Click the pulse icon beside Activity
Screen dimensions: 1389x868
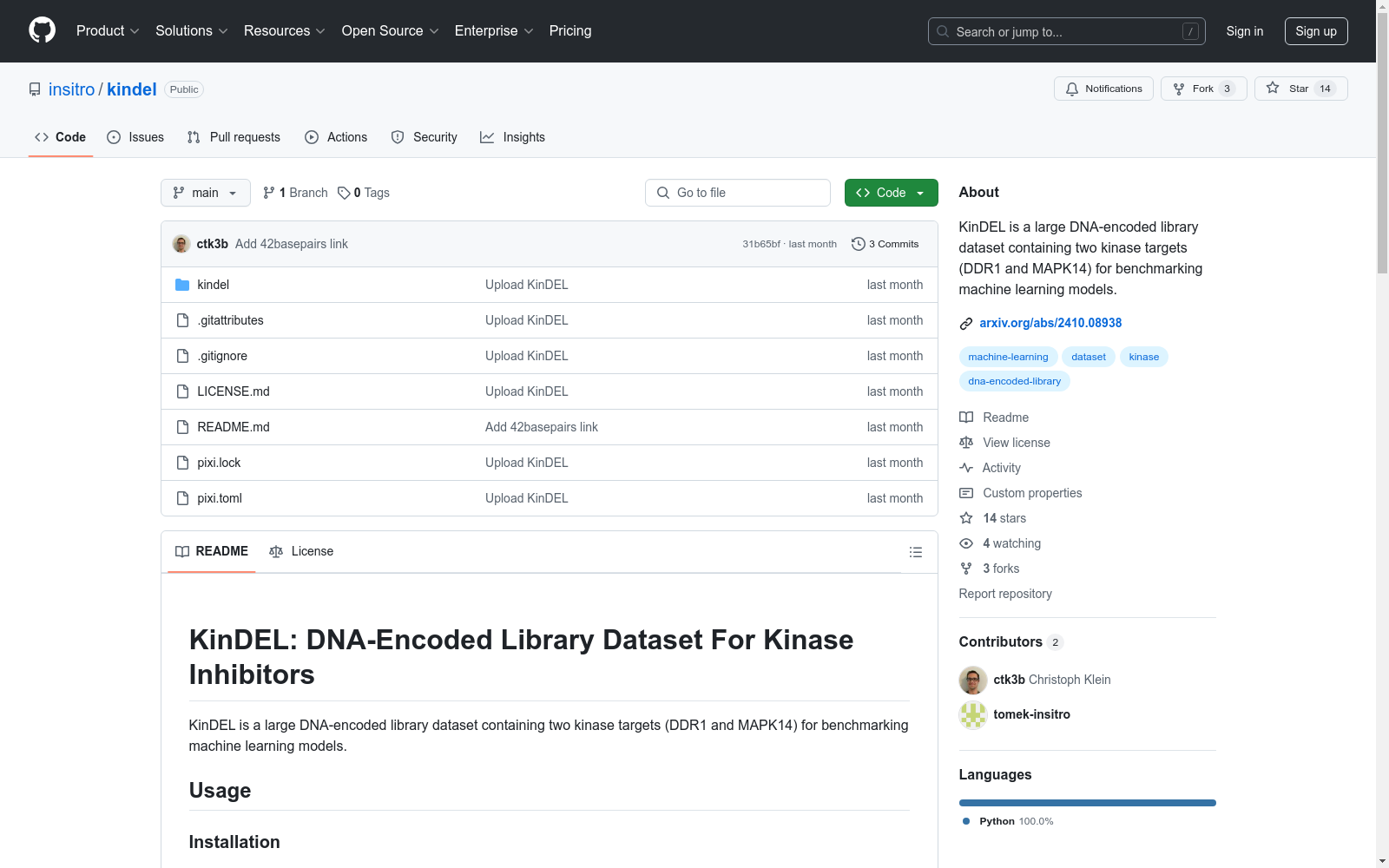point(966,468)
